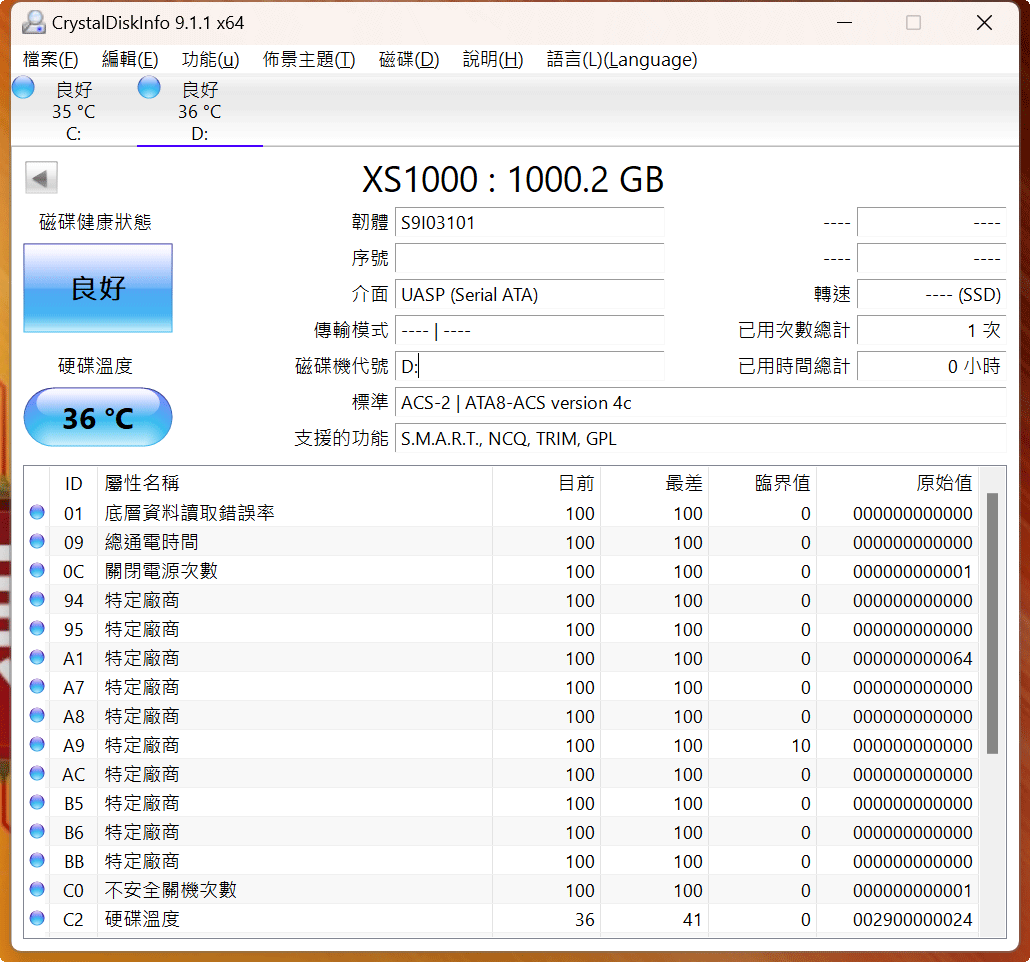This screenshot has height=962, width=1030.
Task: Click the status orb for attribute AC
Action: coord(37,773)
